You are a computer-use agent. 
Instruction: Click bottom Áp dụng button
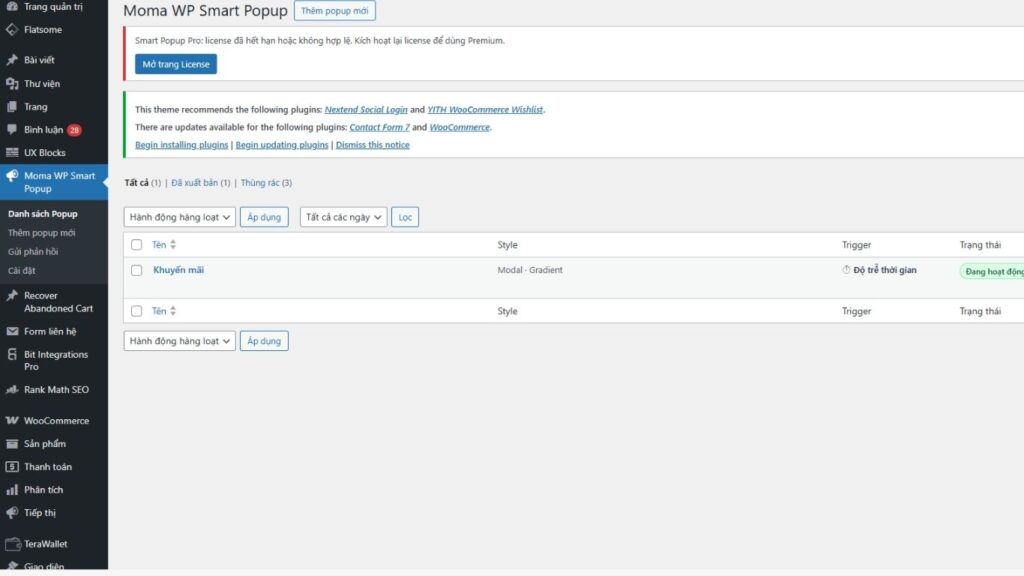click(x=264, y=341)
